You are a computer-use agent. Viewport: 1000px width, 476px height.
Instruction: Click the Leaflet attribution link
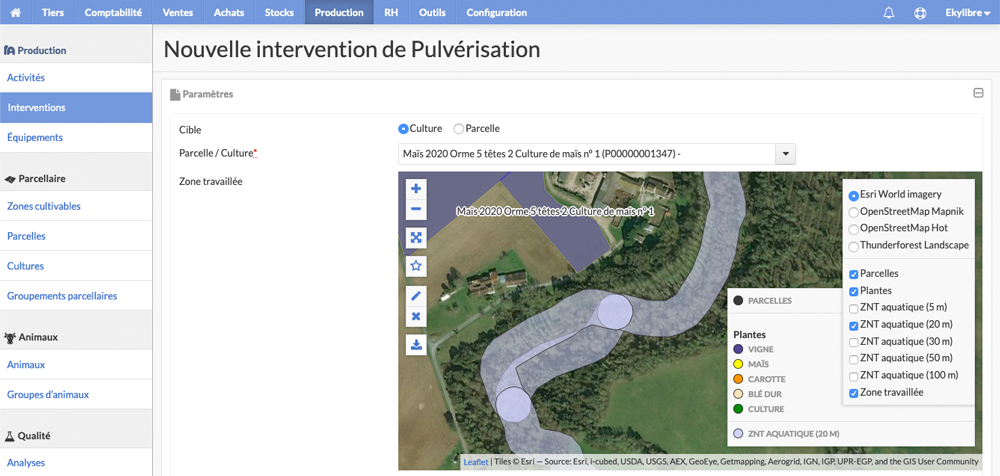coord(476,461)
